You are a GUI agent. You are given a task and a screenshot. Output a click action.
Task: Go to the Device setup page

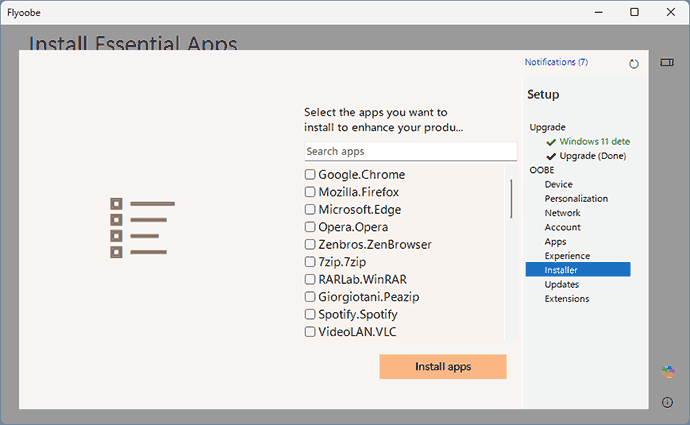pyautogui.click(x=558, y=184)
